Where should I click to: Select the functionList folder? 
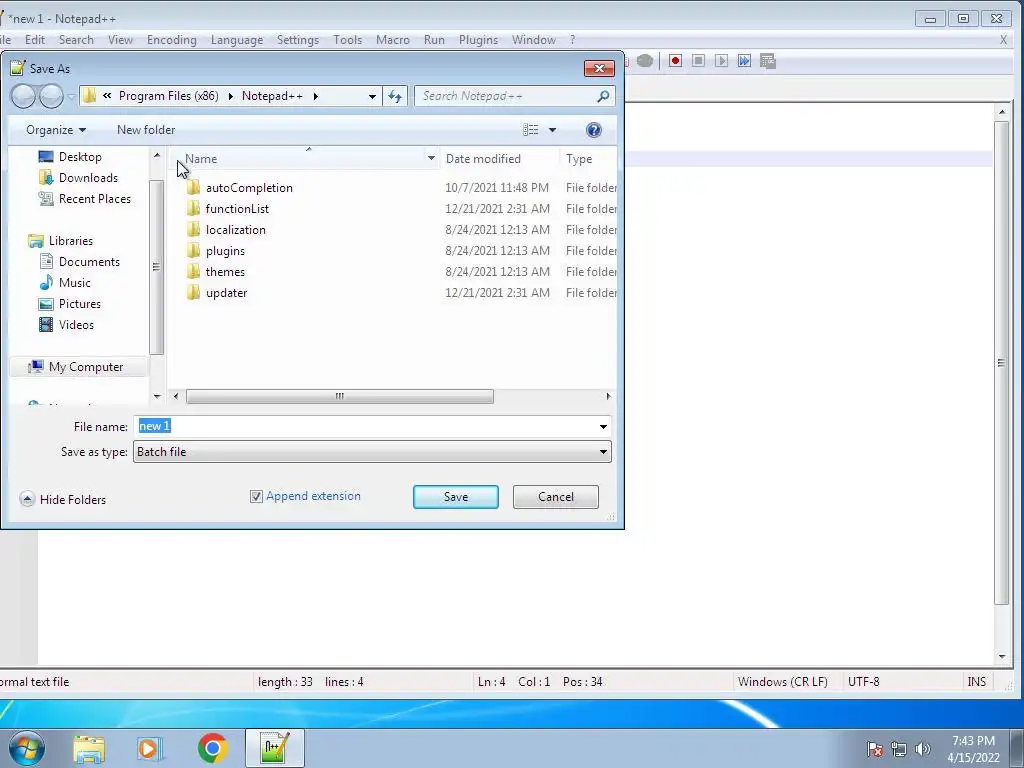(x=237, y=208)
